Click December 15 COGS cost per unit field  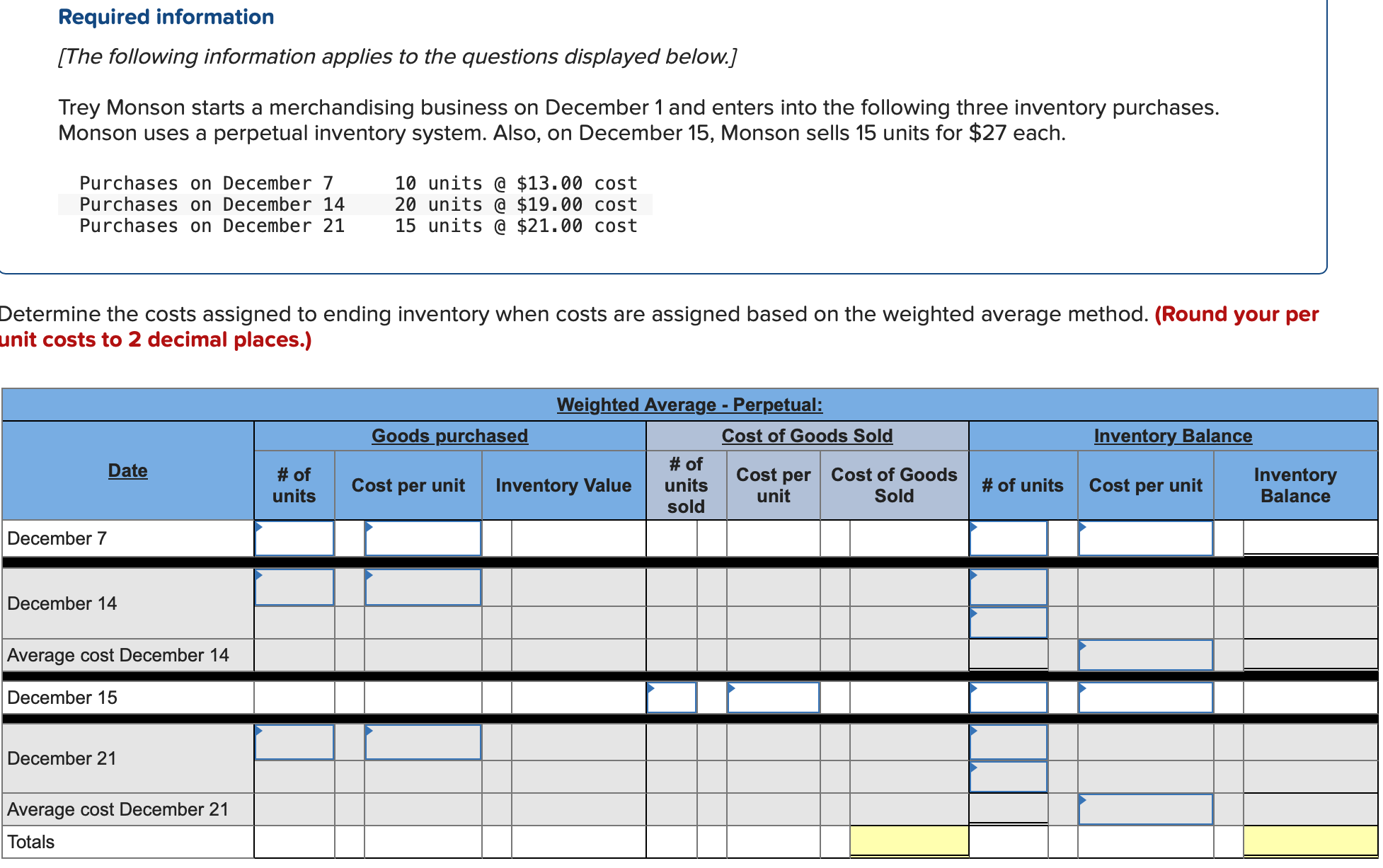click(773, 698)
